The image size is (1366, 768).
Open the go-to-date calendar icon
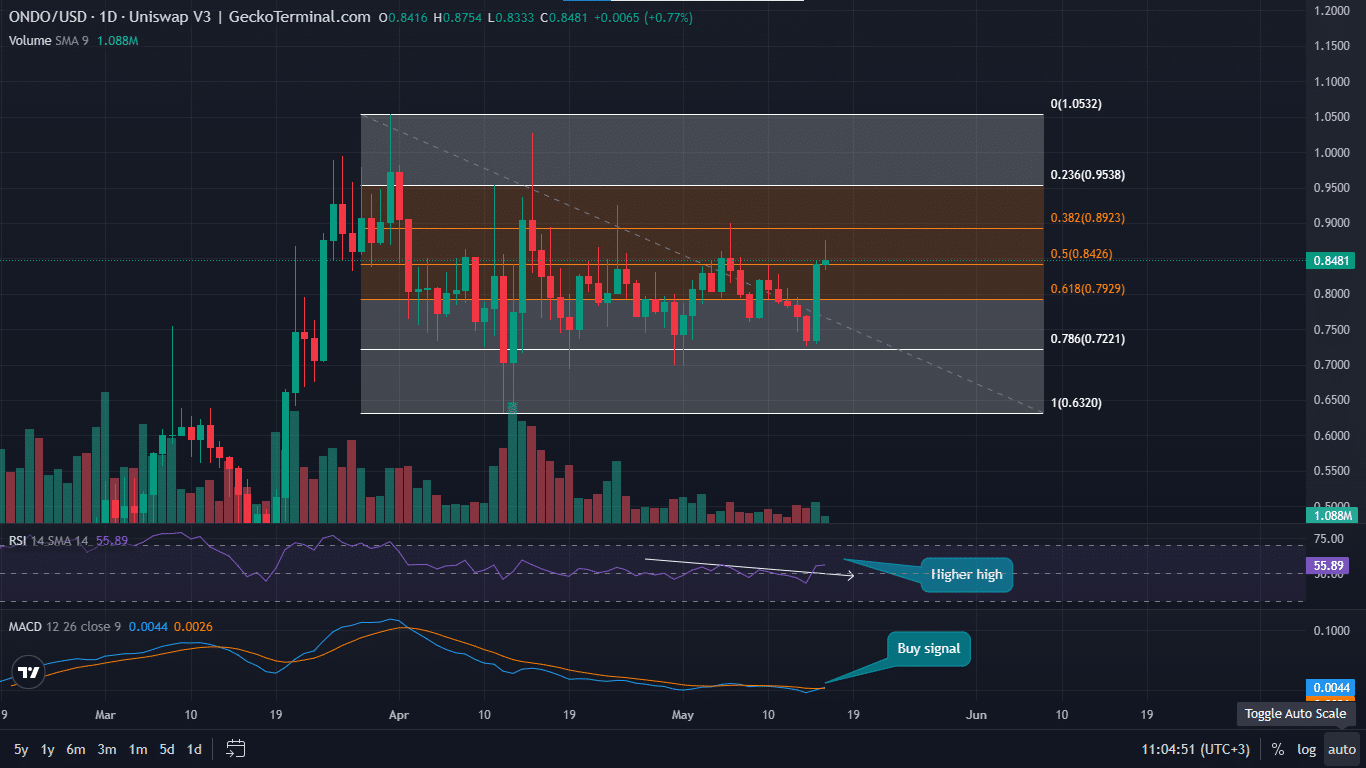click(x=236, y=748)
